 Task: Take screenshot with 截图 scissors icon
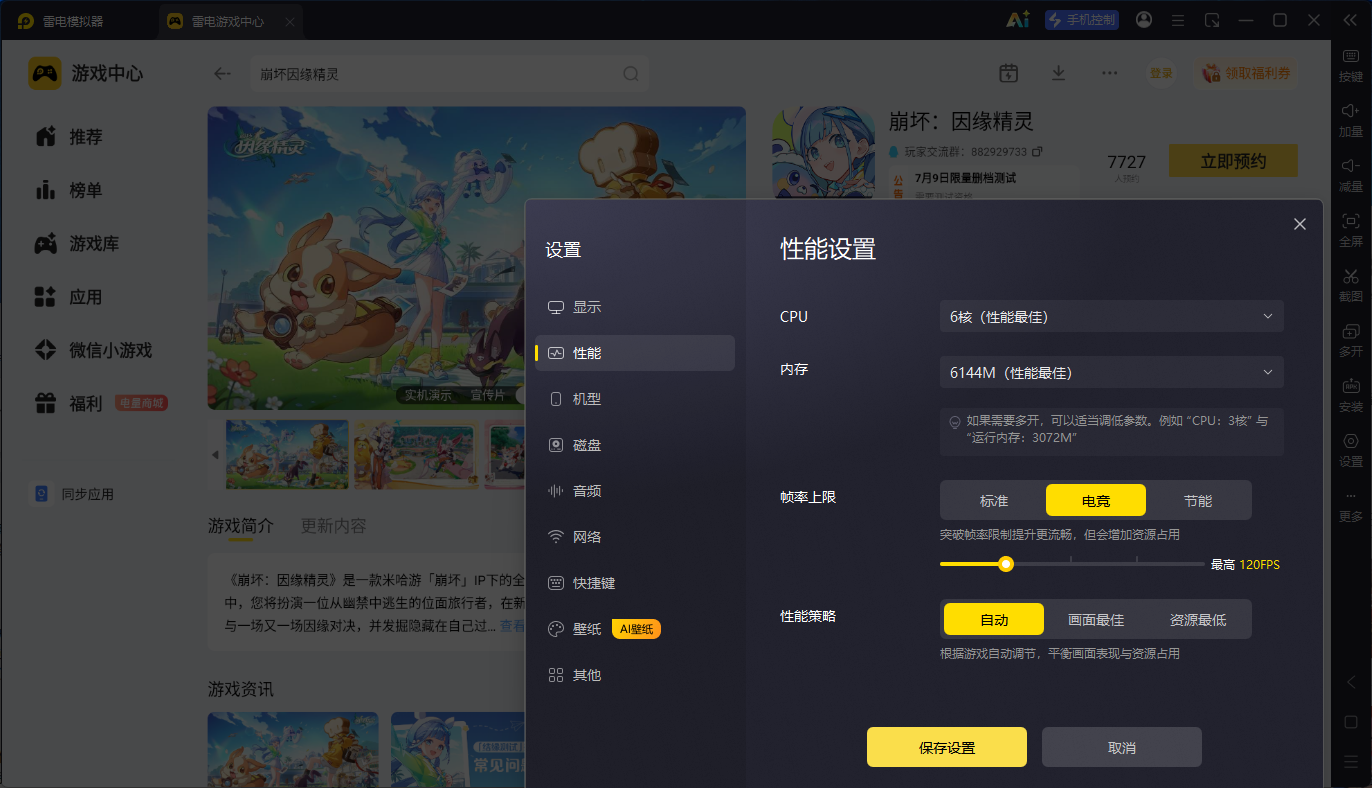[x=1351, y=275]
